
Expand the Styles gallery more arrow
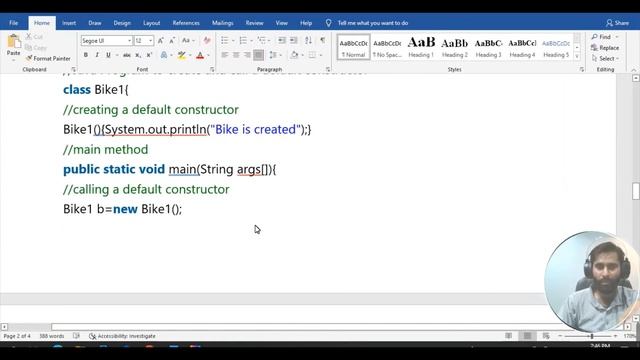577,57
